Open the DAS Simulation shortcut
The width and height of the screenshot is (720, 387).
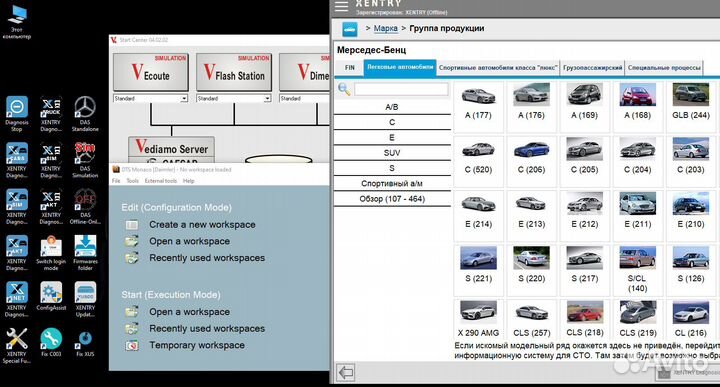pos(85,160)
